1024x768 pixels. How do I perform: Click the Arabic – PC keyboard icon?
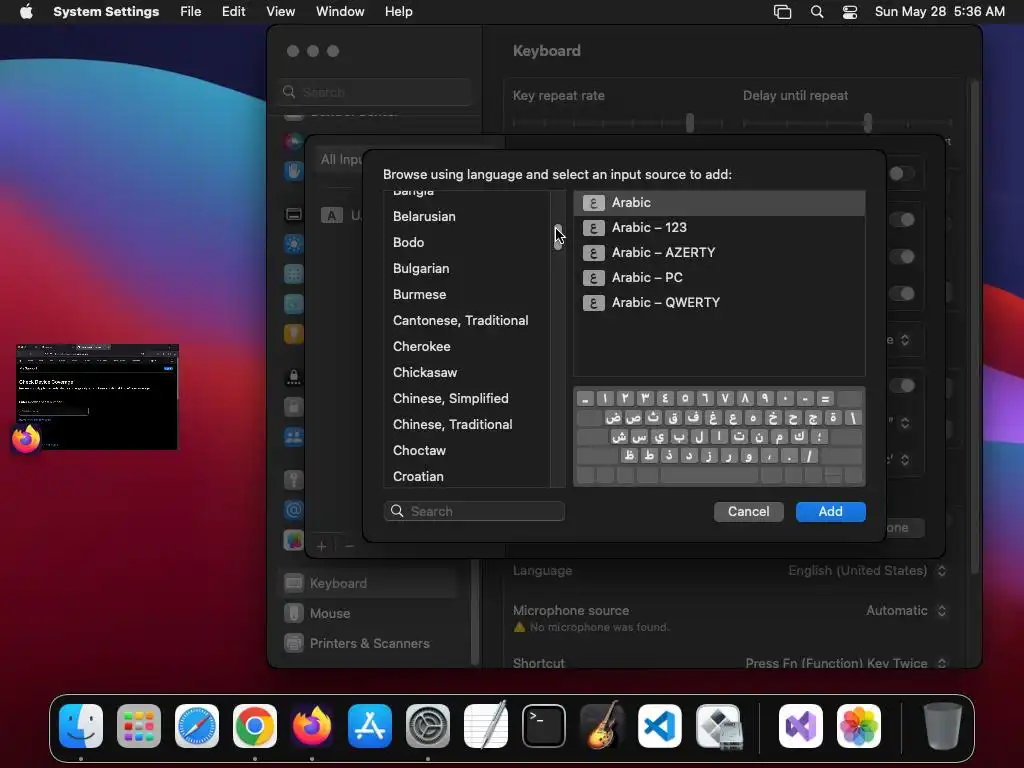coord(593,278)
